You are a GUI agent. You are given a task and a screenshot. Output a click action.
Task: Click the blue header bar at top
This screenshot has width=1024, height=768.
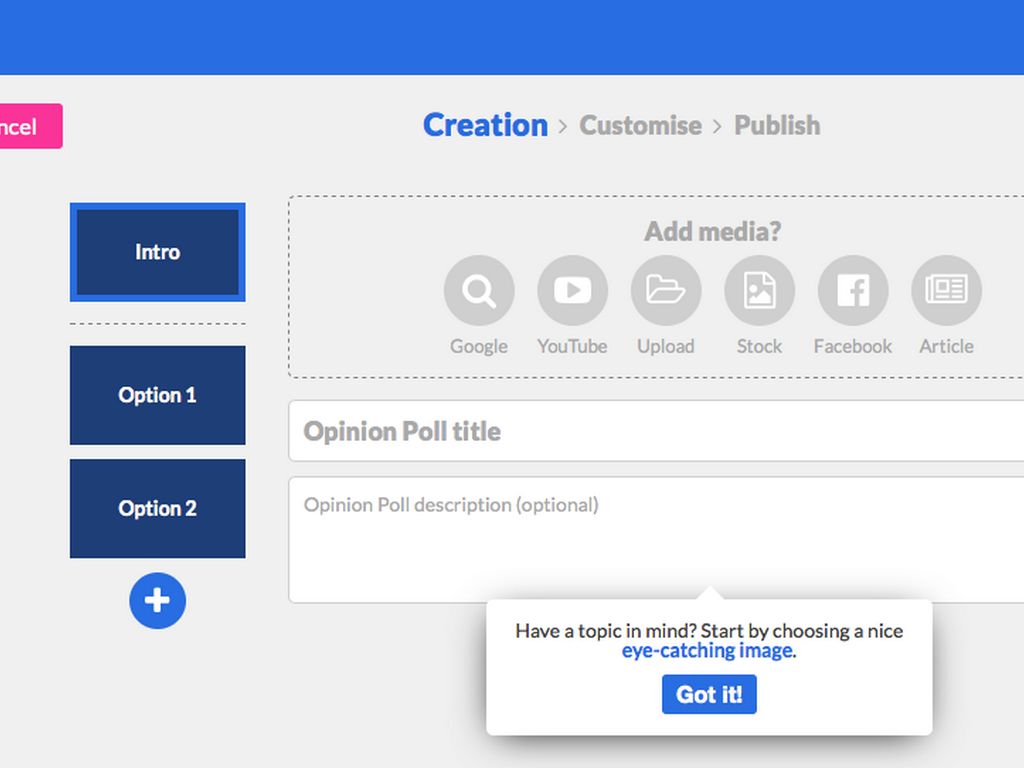coord(512,37)
